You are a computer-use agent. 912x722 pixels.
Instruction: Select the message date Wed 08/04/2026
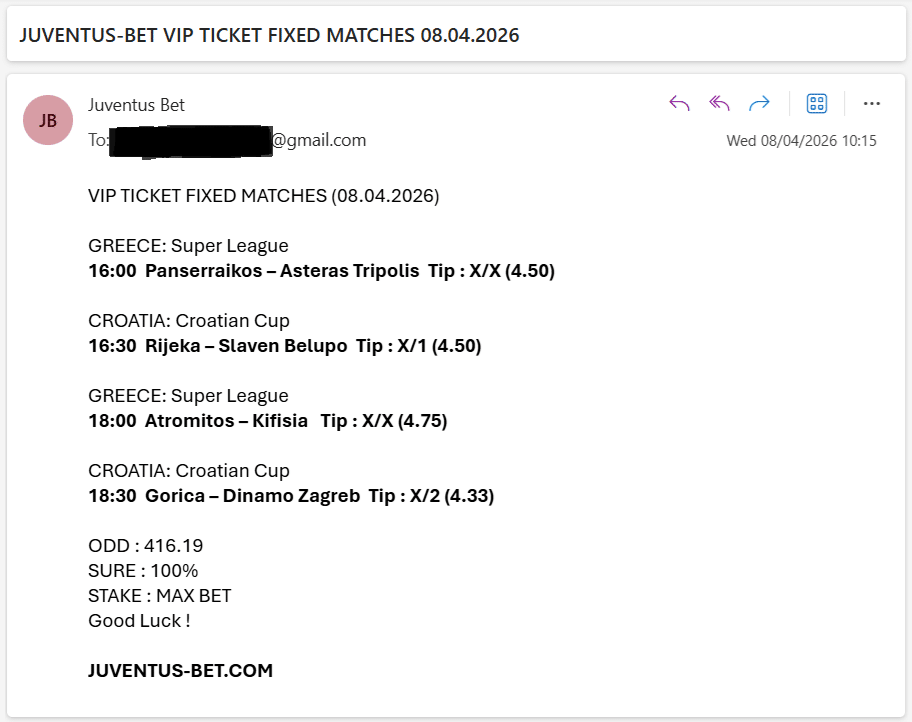point(800,140)
